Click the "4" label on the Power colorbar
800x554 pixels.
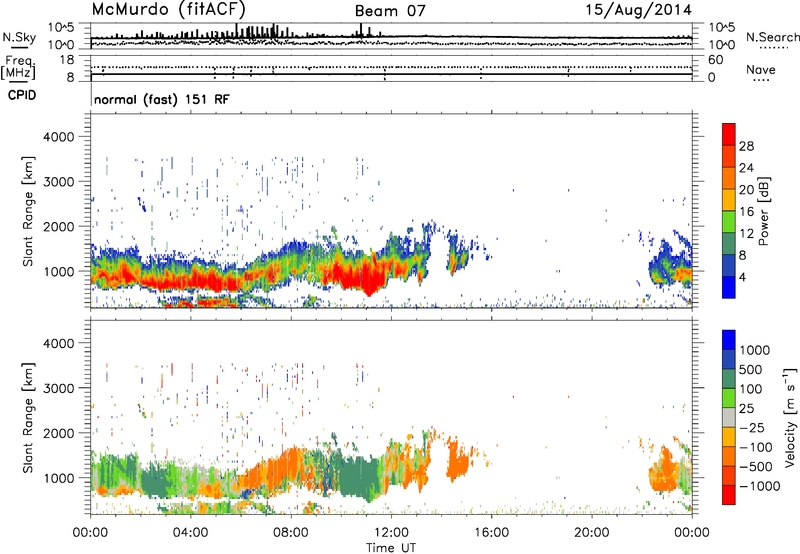coord(742,277)
